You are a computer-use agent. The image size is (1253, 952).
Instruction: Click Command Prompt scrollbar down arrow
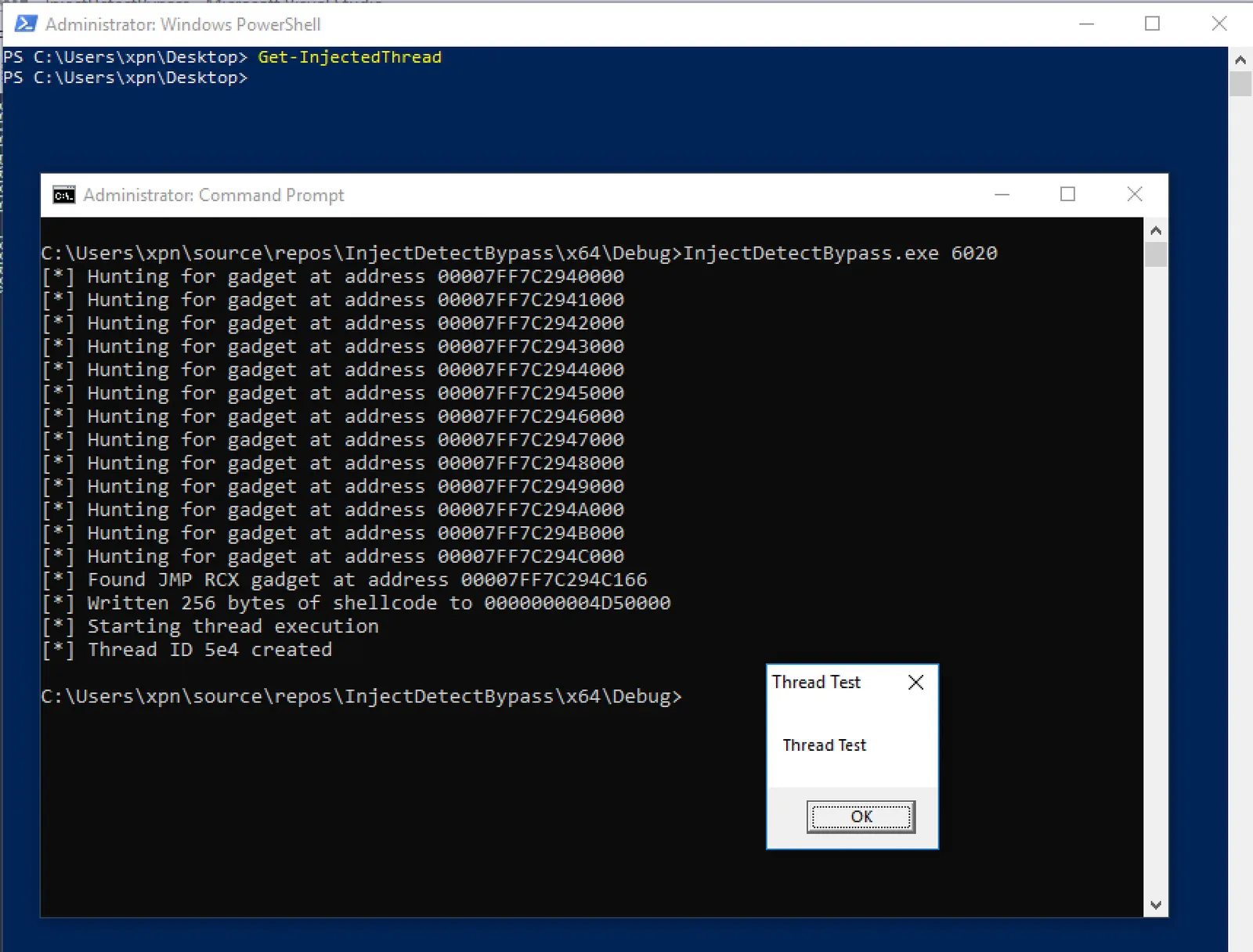(1155, 905)
